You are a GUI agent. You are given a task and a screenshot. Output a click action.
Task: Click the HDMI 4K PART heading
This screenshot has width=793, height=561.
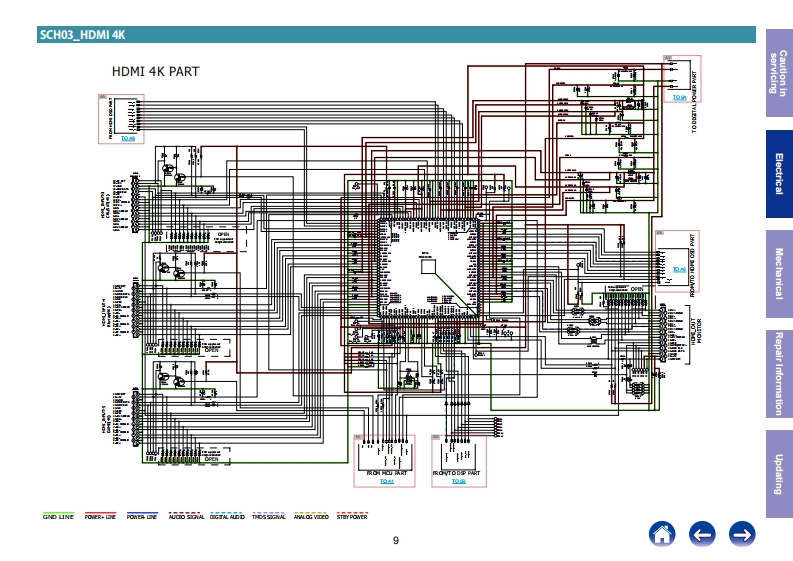(x=154, y=72)
